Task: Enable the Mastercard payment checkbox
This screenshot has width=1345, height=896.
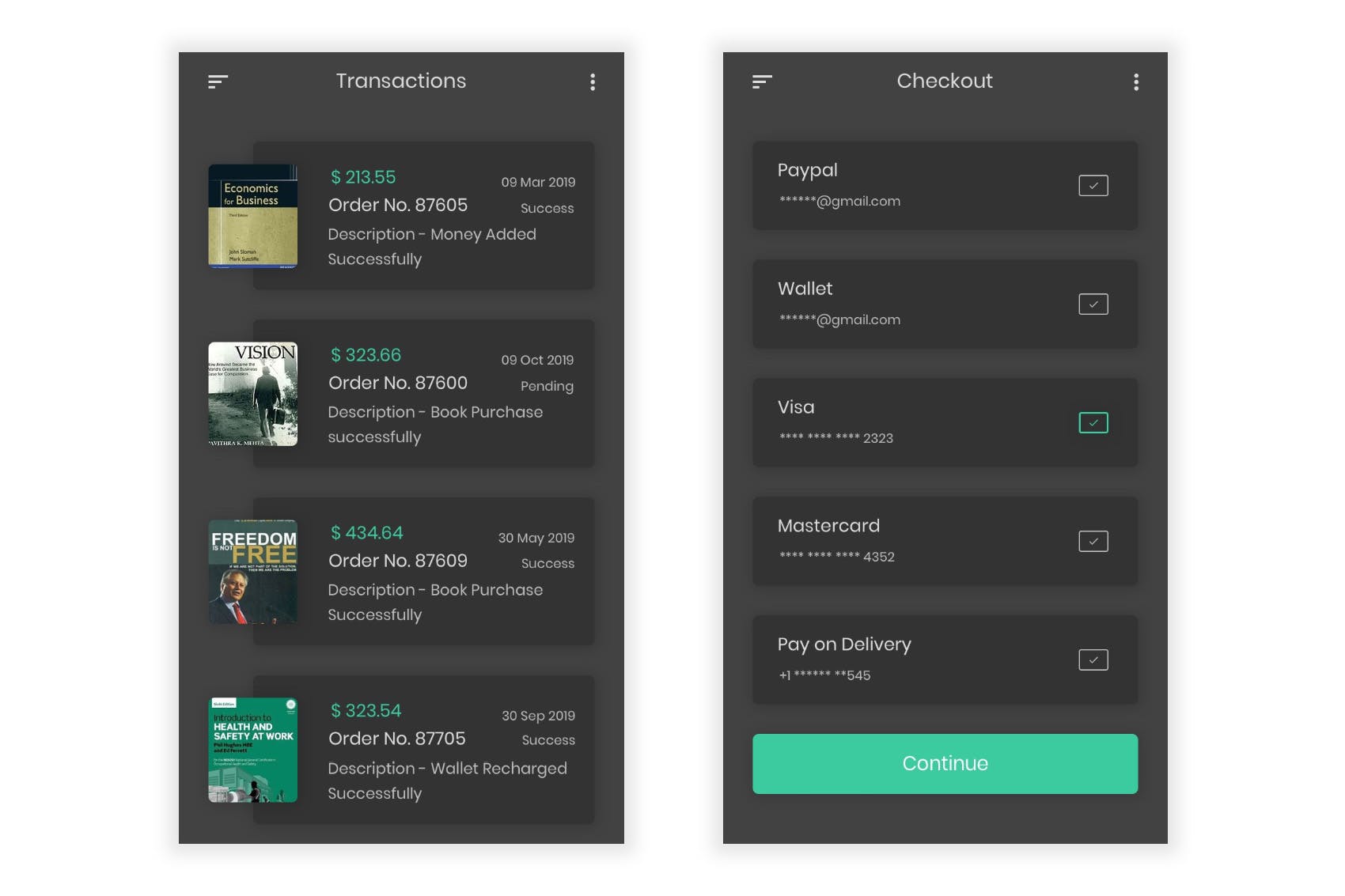Action: tap(1093, 541)
